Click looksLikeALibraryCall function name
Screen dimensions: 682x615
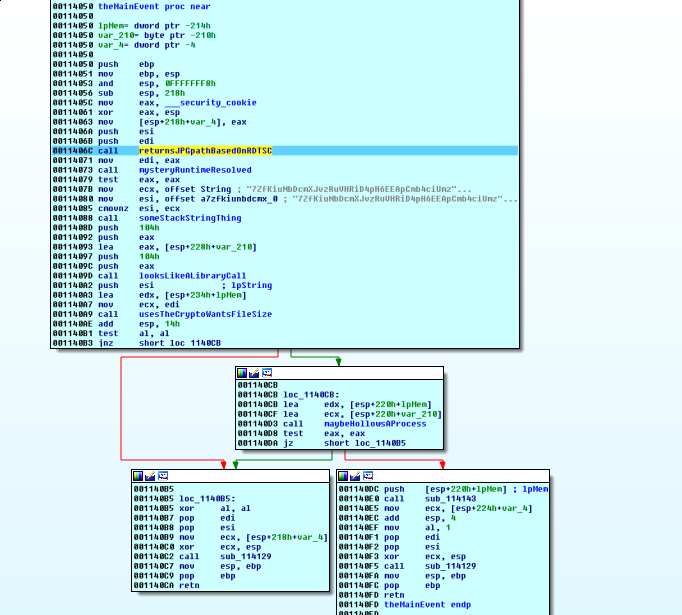coord(192,276)
